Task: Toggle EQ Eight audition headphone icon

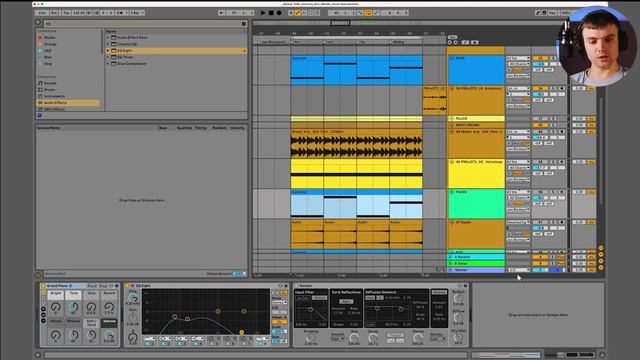Action: [x=276, y=293]
